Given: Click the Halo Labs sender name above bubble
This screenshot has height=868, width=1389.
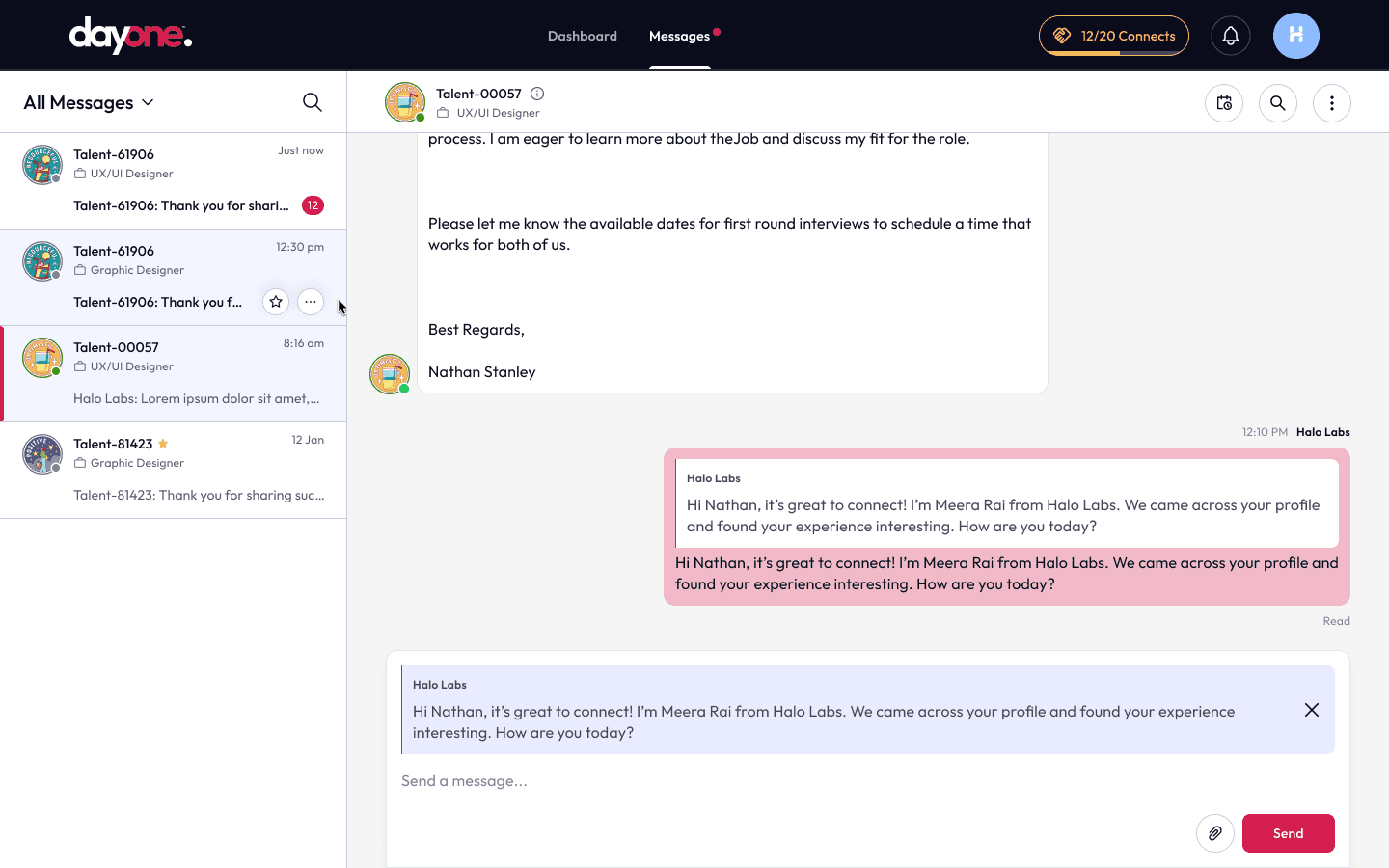Looking at the screenshot, I should pyautogui.click(x=1323, y=432).
